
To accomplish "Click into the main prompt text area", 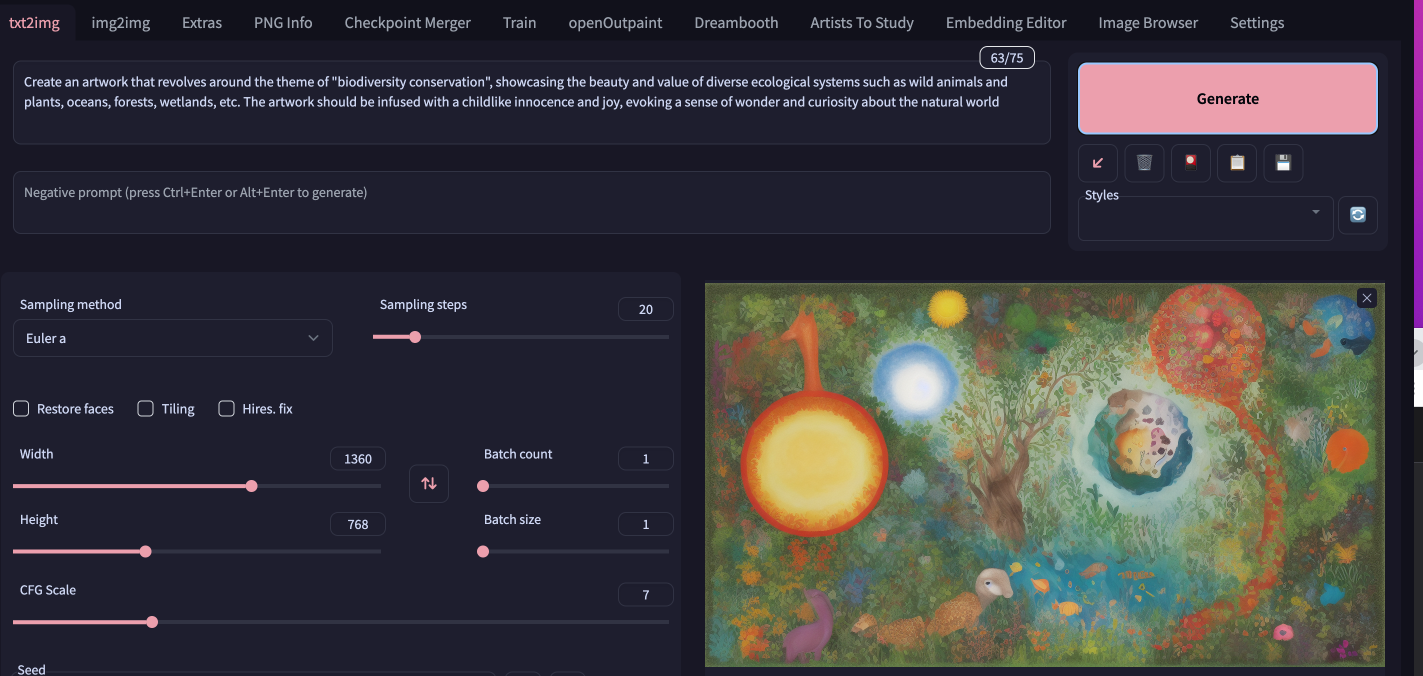I will [531, 102].
